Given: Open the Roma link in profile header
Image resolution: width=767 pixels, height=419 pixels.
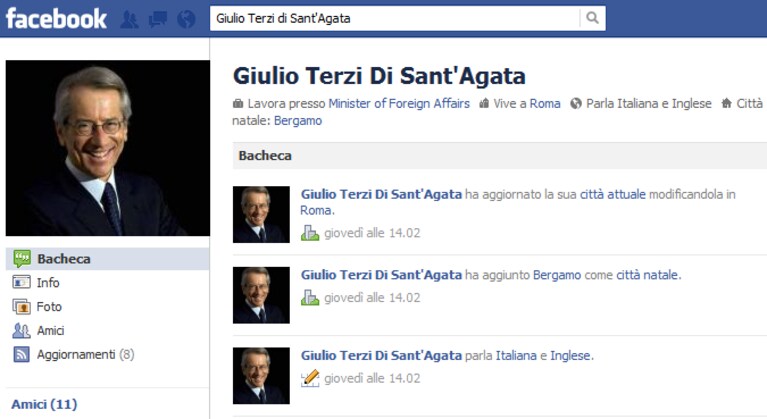Looking at the screenshot, I should click(x=545, y=104).
